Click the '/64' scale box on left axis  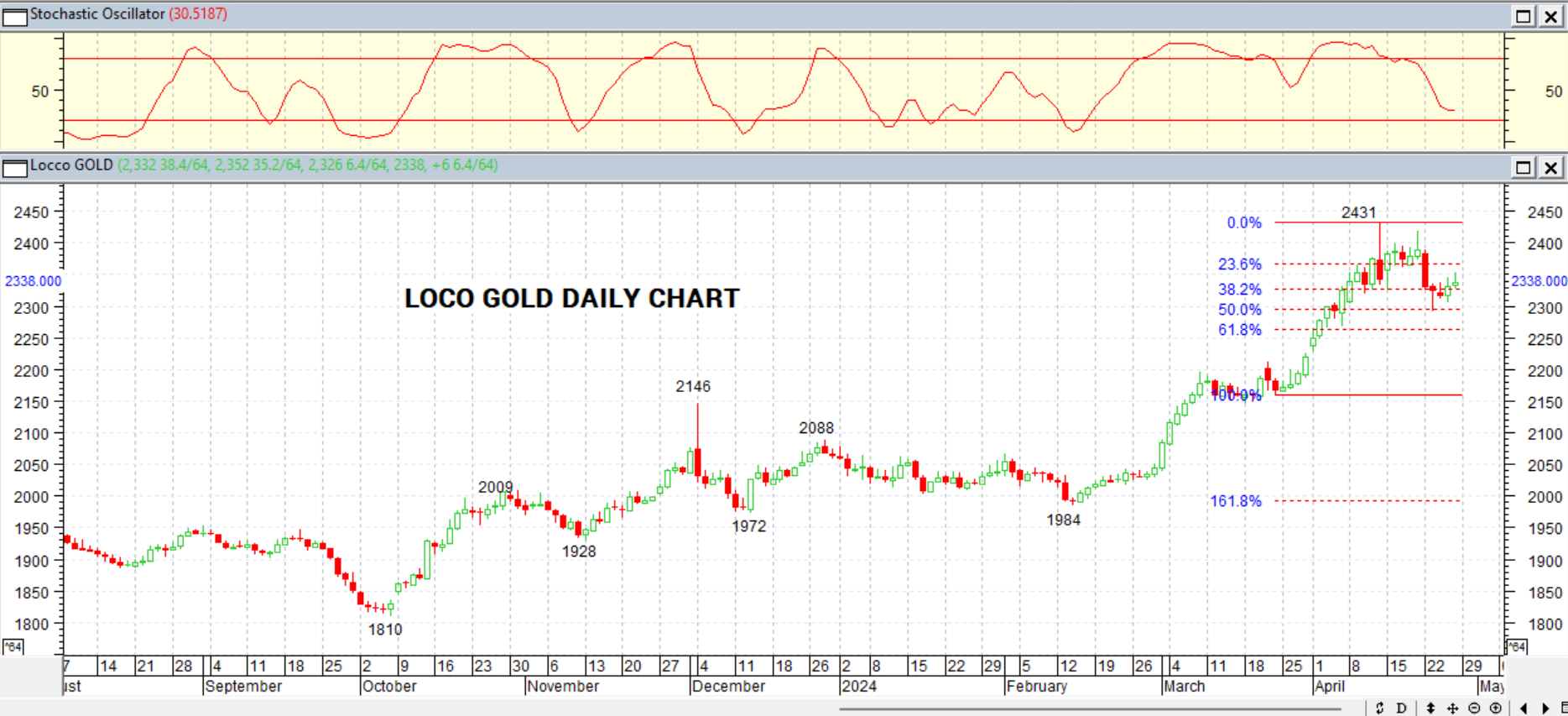click(x=13, y=646)
